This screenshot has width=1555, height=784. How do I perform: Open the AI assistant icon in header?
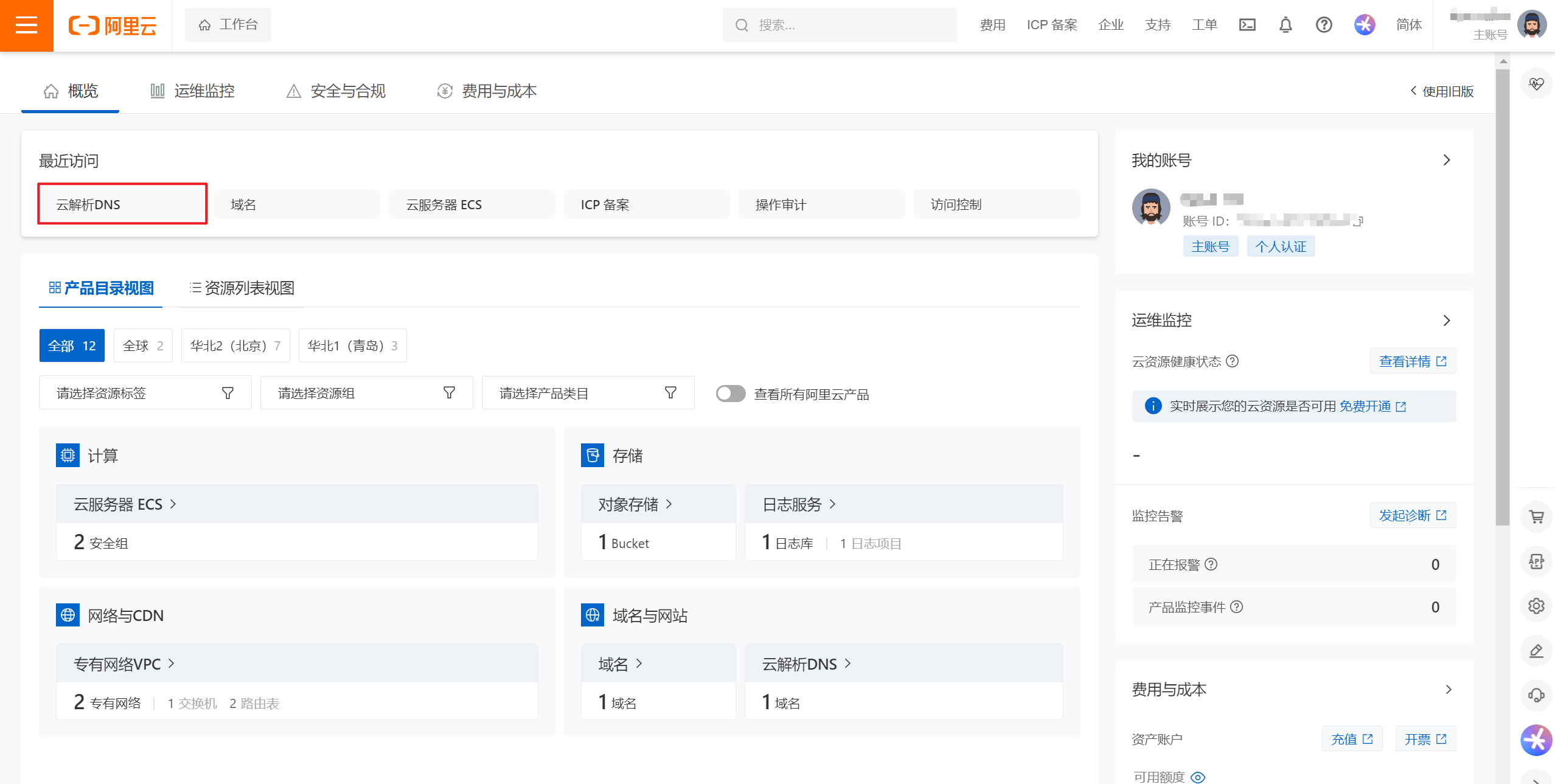point(1365,25)
